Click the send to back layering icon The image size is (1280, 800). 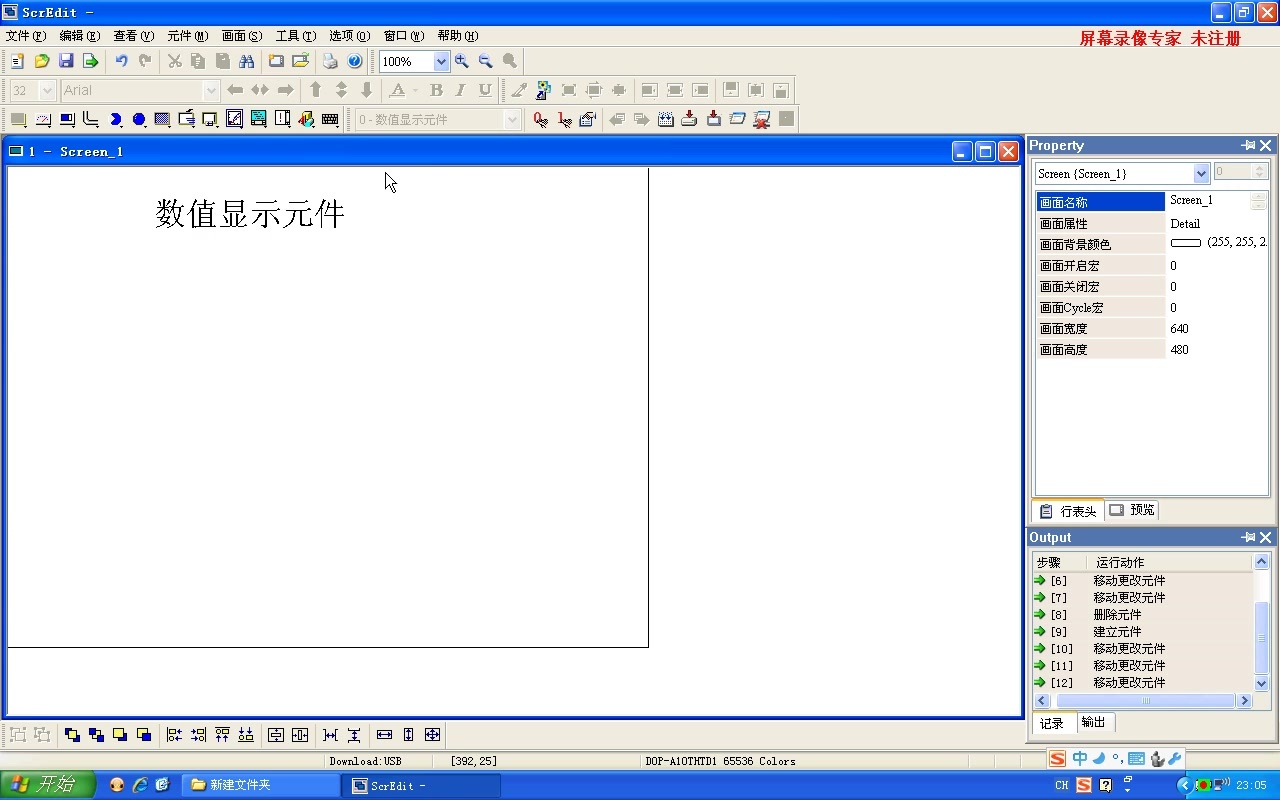point(96,735)
